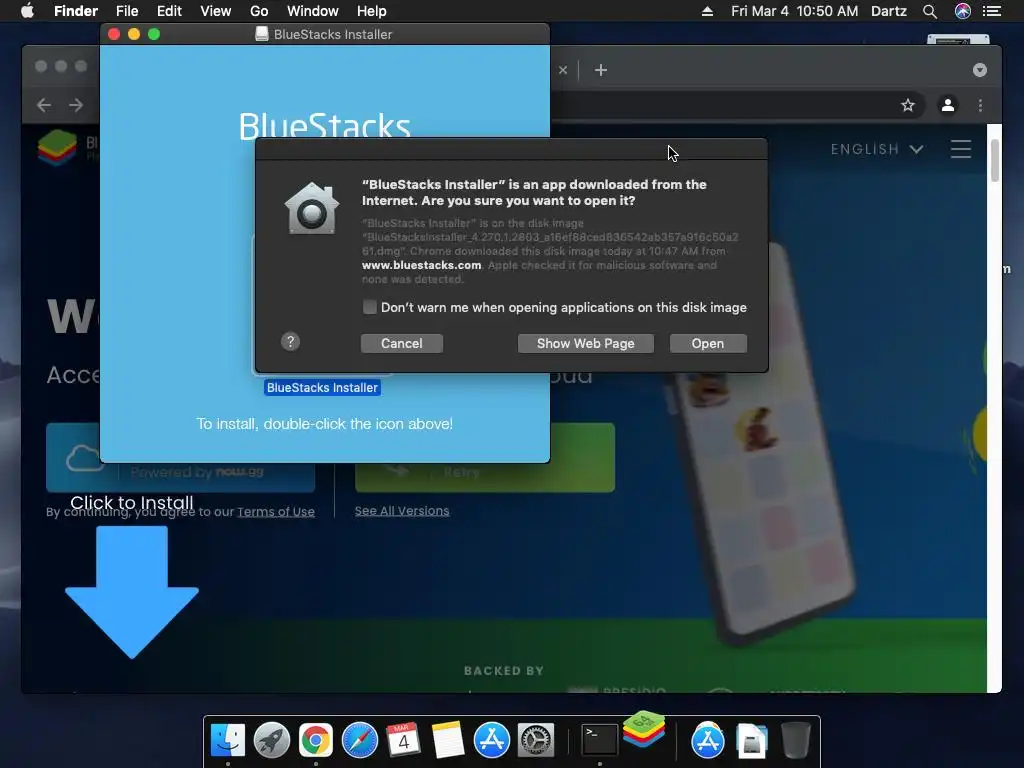Open Chrome tab search dropdown arrow
Image resolution: width=1024 pixels, height=768 pixels.
pyautogui.click(x=980, y=70)
